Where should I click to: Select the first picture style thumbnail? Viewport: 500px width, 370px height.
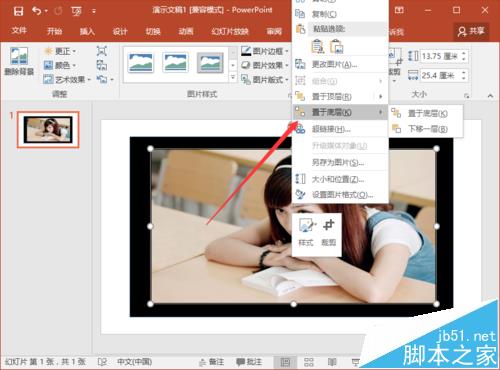point(141,62)
